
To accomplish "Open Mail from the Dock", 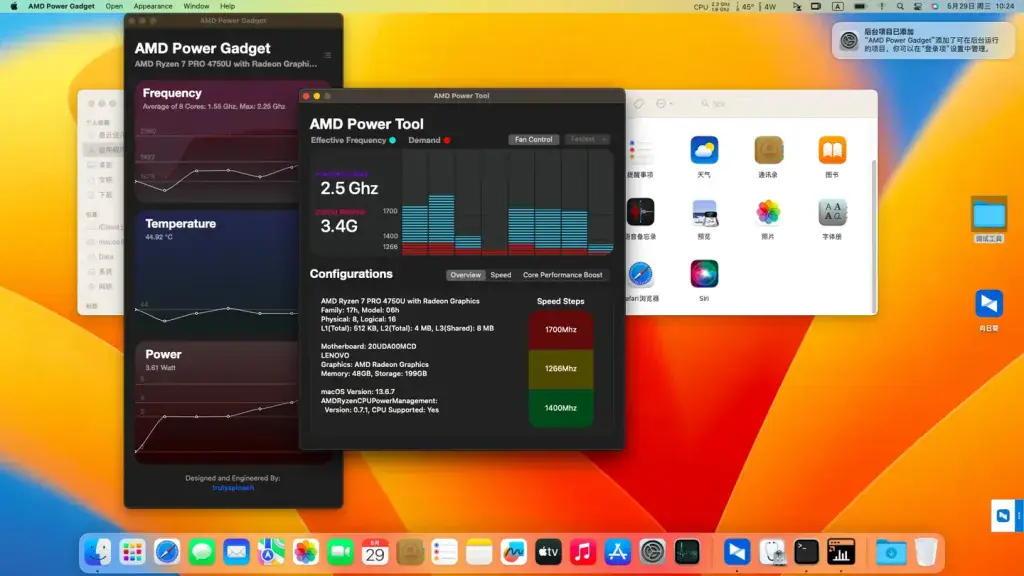I will coord(236,552).
